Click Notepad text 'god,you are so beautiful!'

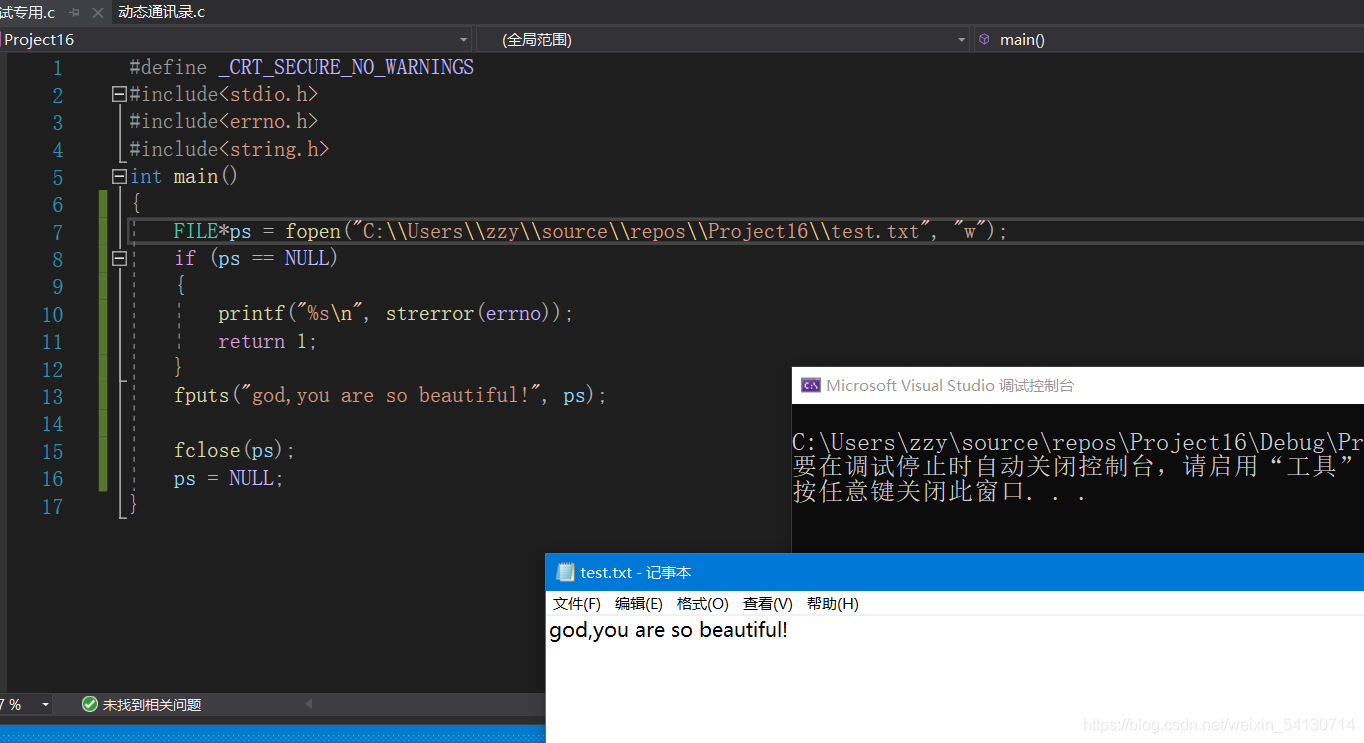668,631
